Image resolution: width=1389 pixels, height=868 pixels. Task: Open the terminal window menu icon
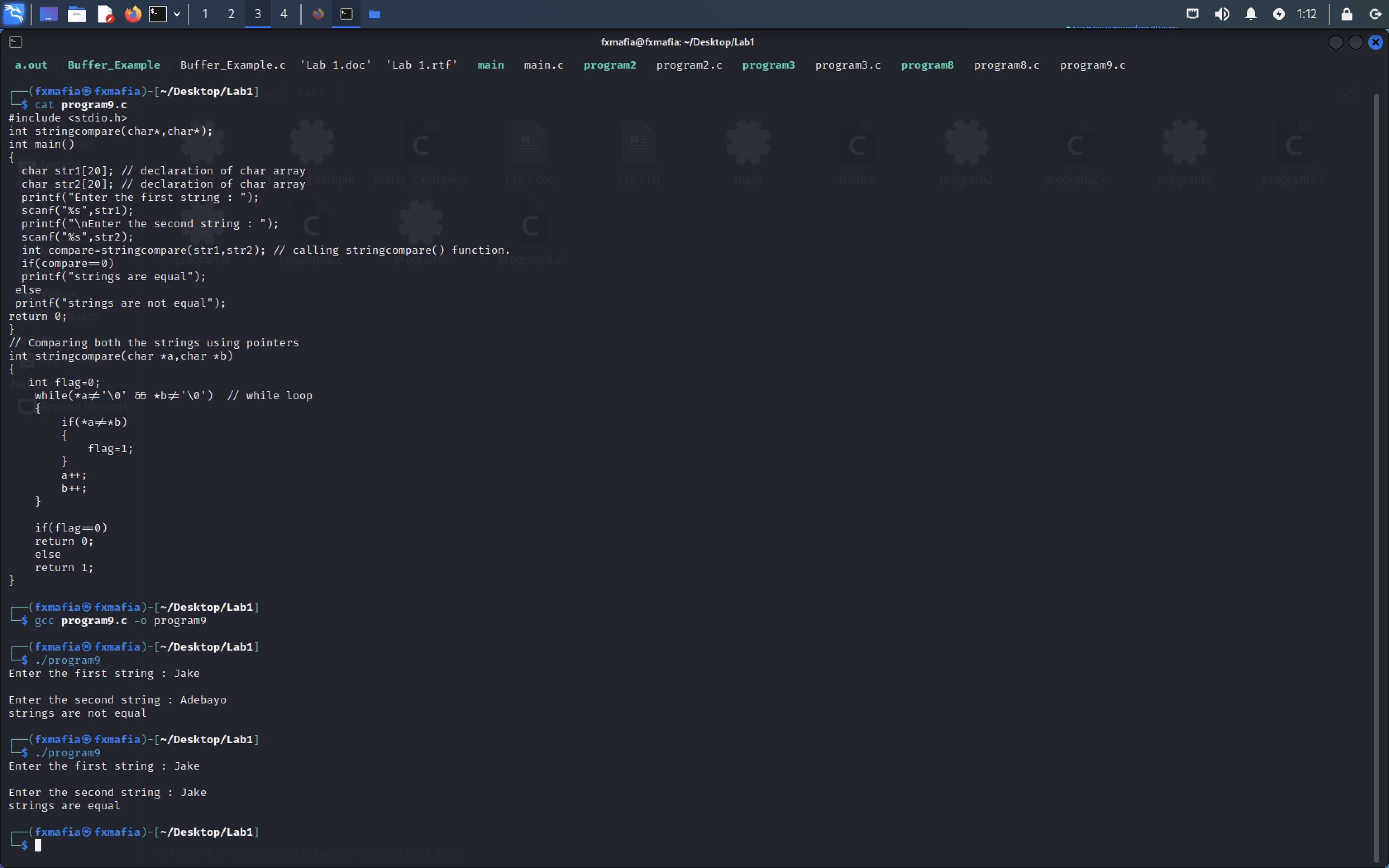pos(16,42)
